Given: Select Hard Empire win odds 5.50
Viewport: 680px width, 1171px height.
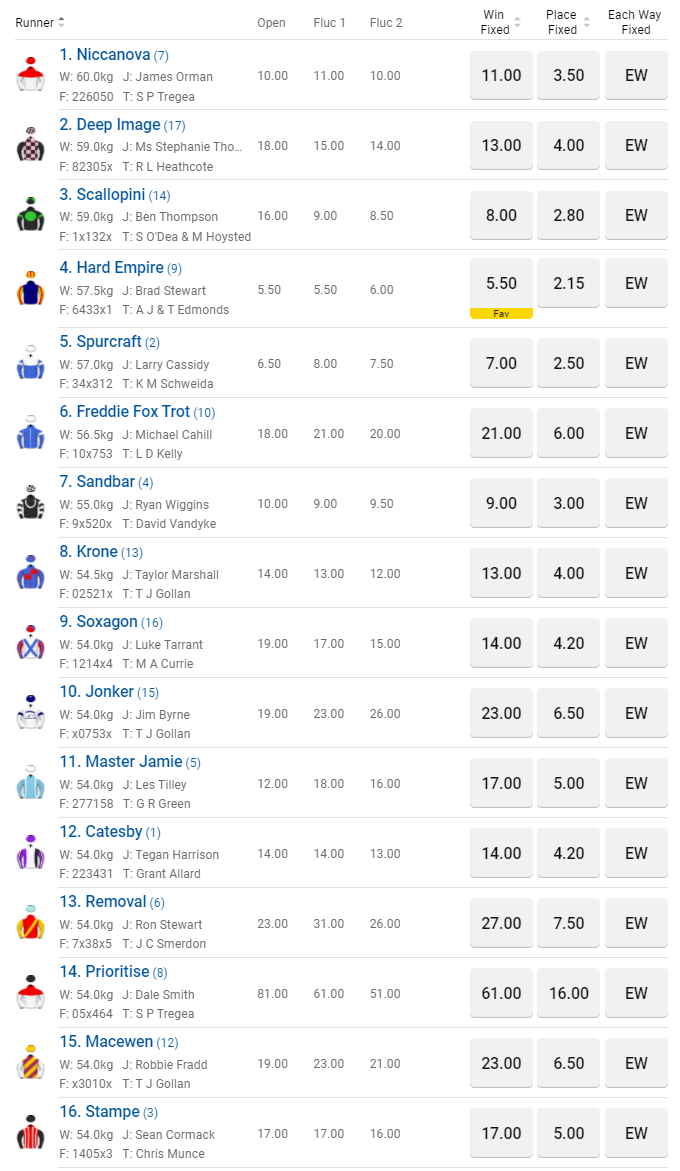Looking at the screenshot, I should pyautogui.click(x=501, y=283).
